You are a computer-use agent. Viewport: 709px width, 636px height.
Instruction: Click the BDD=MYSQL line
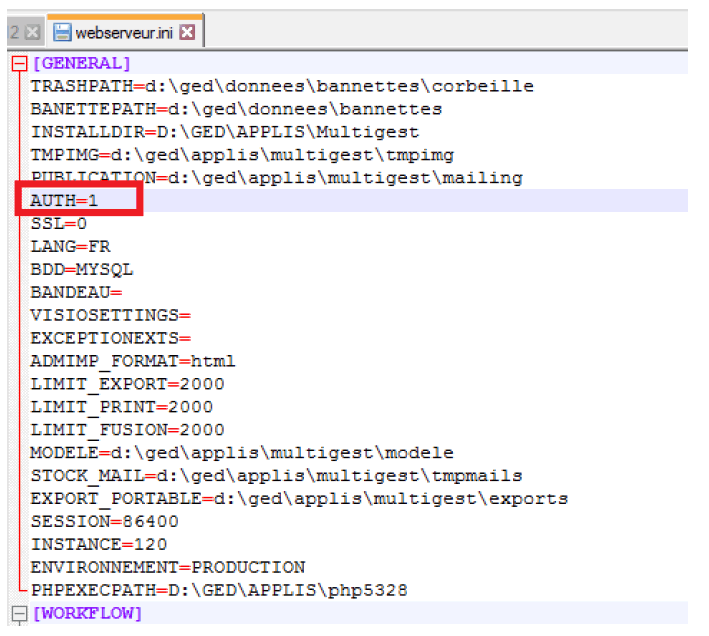[81, 269]
